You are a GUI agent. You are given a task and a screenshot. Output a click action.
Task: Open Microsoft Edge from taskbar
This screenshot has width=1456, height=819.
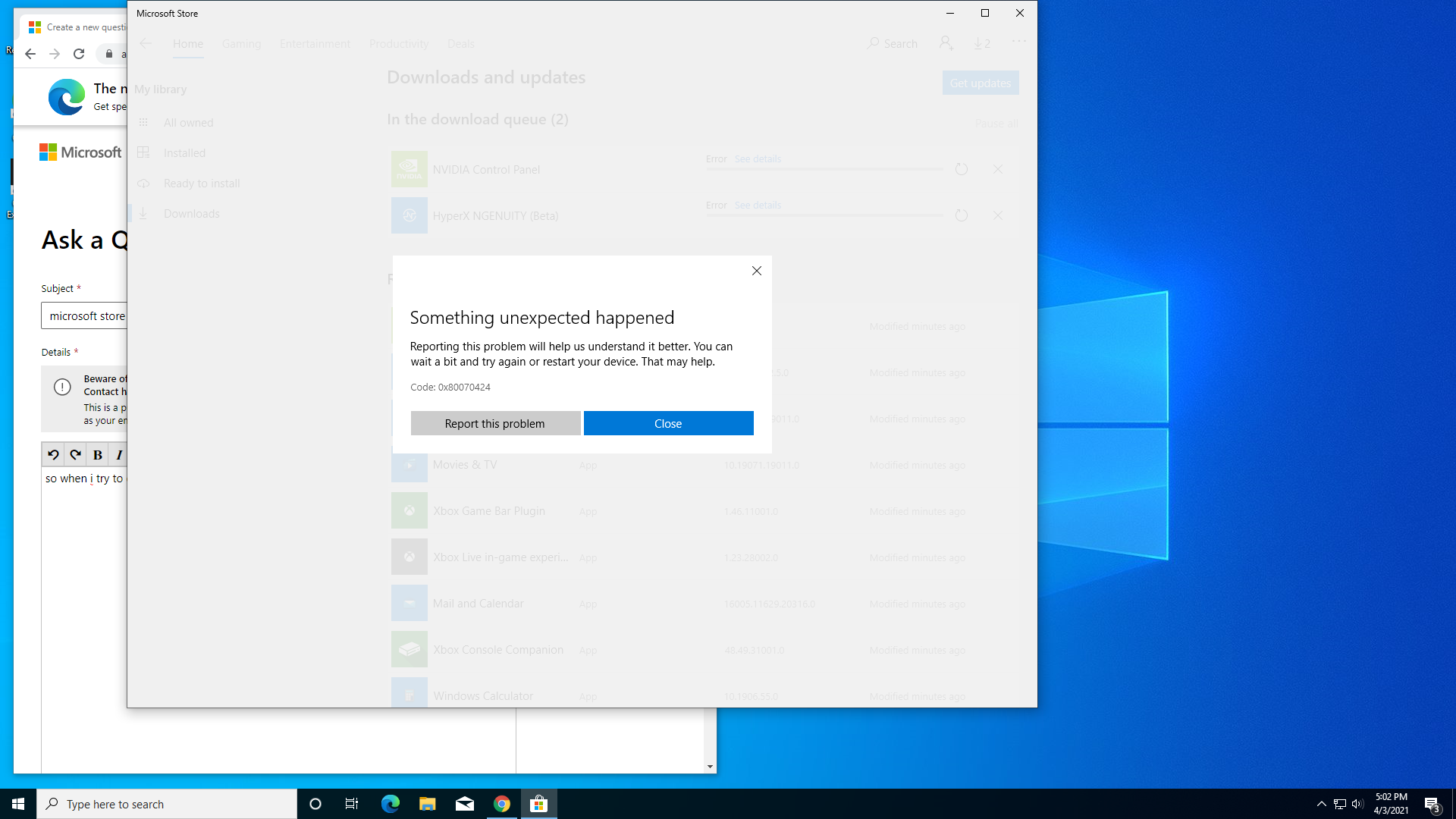[390, 804]
